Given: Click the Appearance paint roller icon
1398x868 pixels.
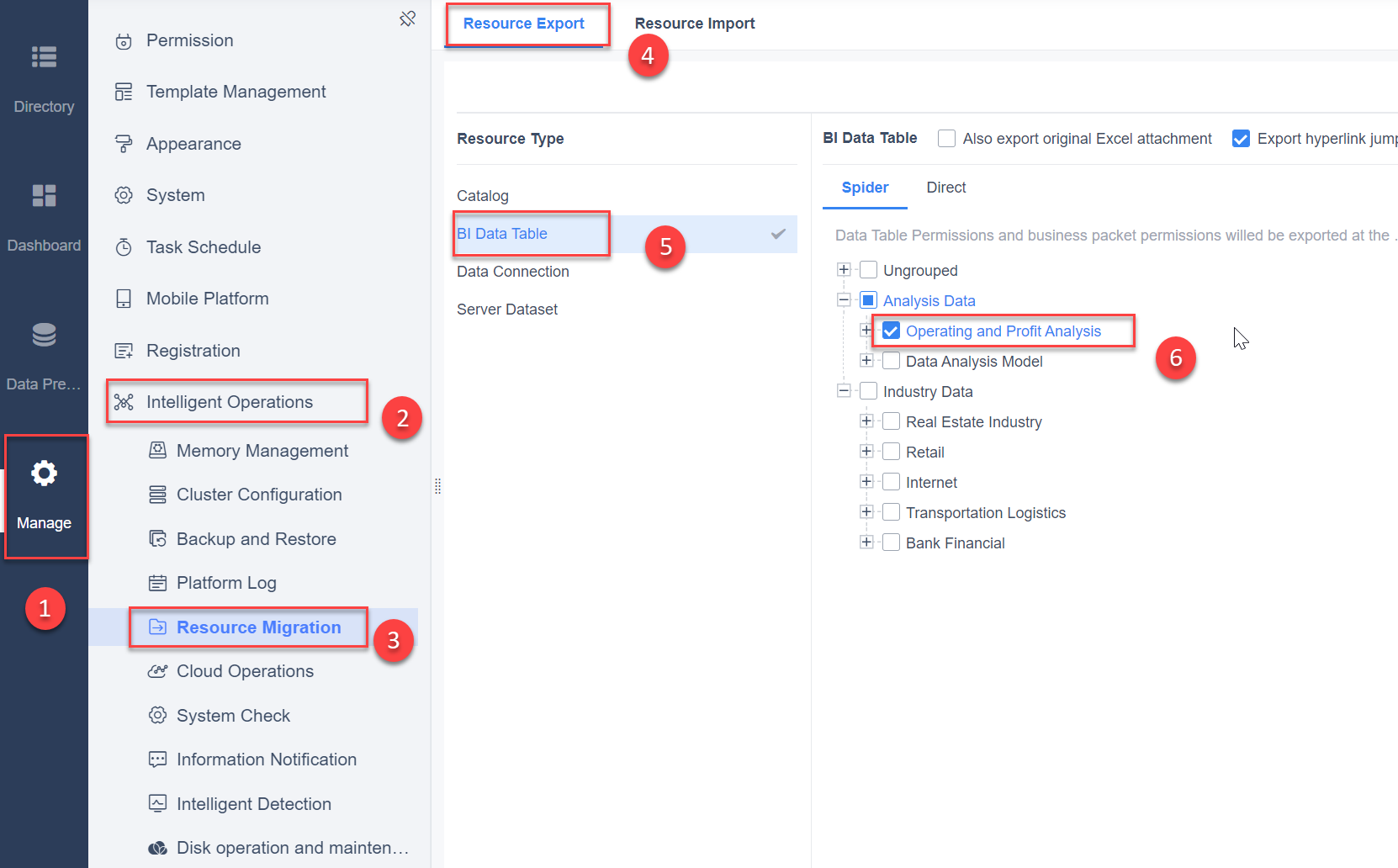Looking at the screenshot, I should click(x=124, y=144).
